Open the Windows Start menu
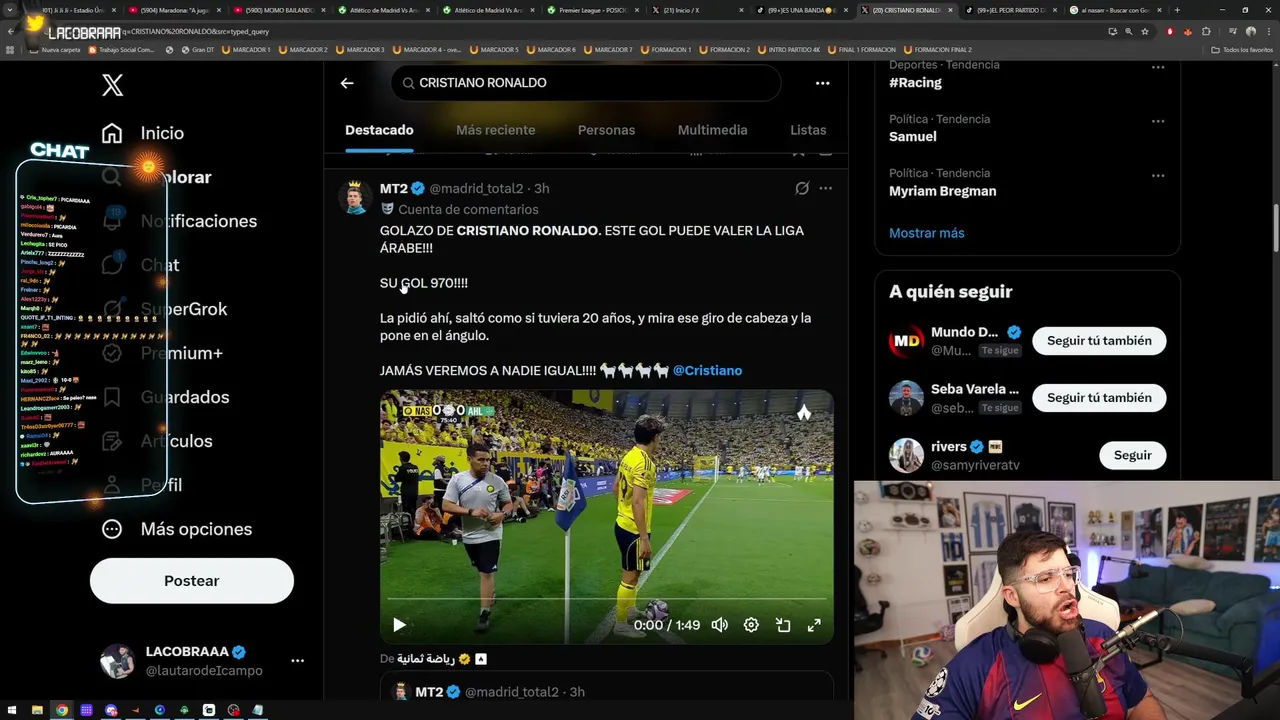The height and width of the screenshot is (720, 1280). click(x=12, y=710)
